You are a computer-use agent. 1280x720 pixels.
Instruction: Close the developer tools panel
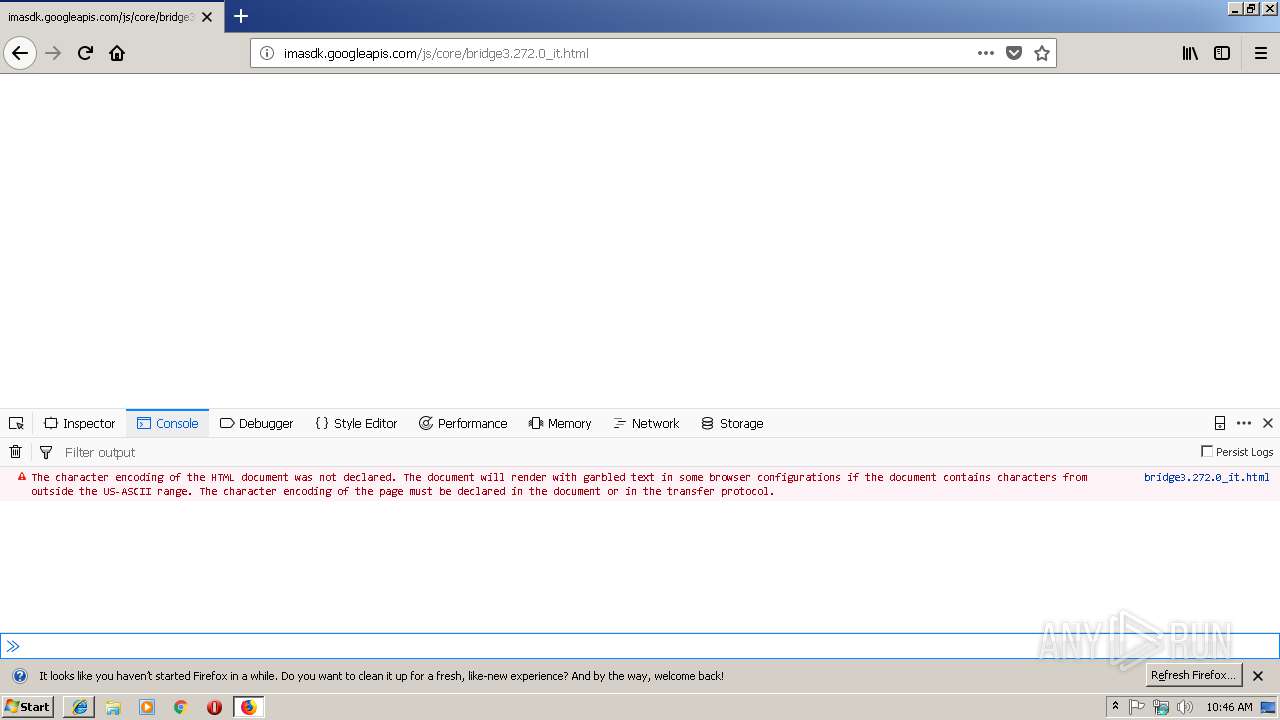(1268, 423)
